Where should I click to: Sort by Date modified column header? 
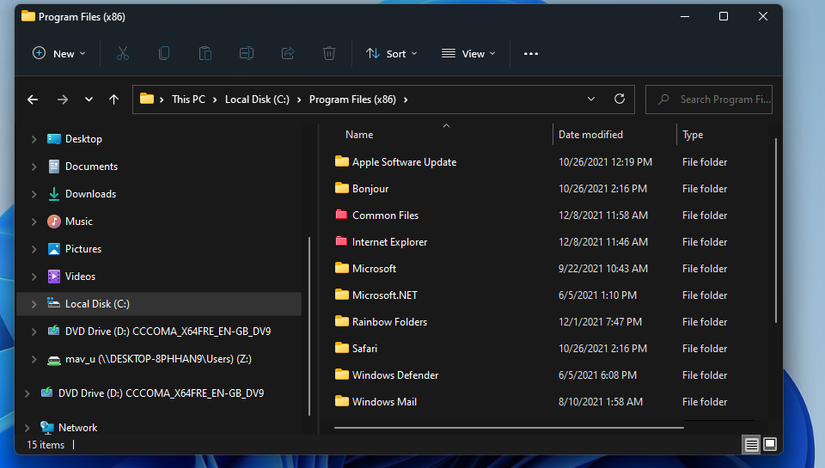click(591, 134)
